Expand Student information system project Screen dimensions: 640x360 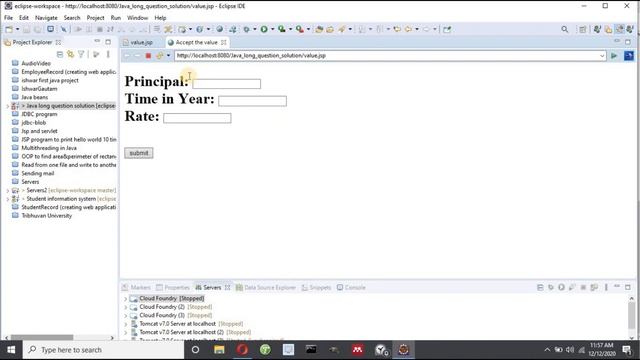click(7, 199)
